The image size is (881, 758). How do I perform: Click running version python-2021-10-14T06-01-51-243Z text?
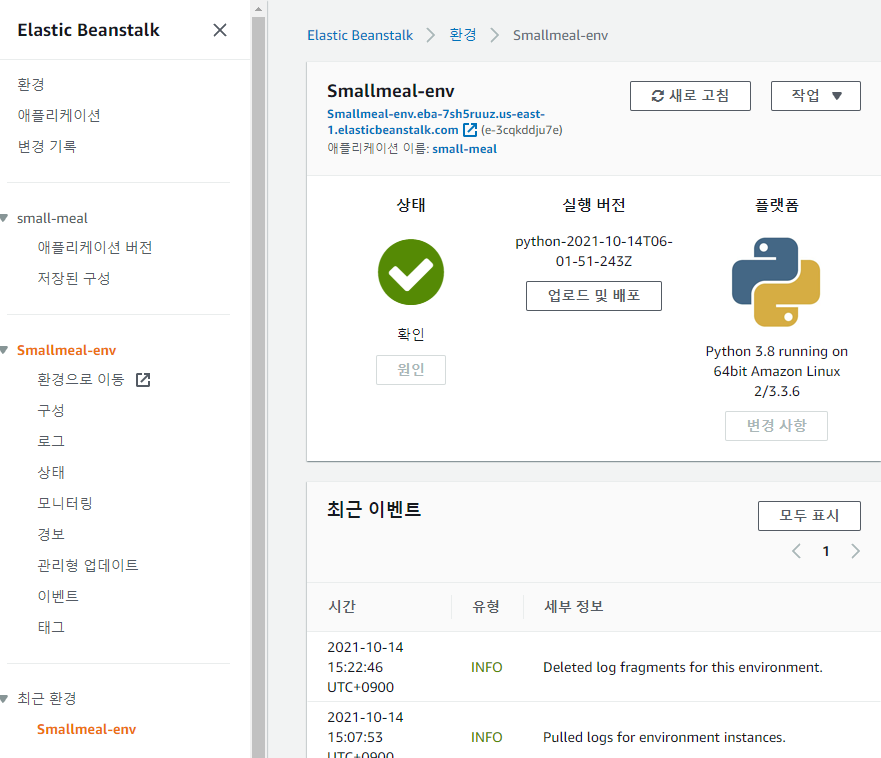(594, 251)
